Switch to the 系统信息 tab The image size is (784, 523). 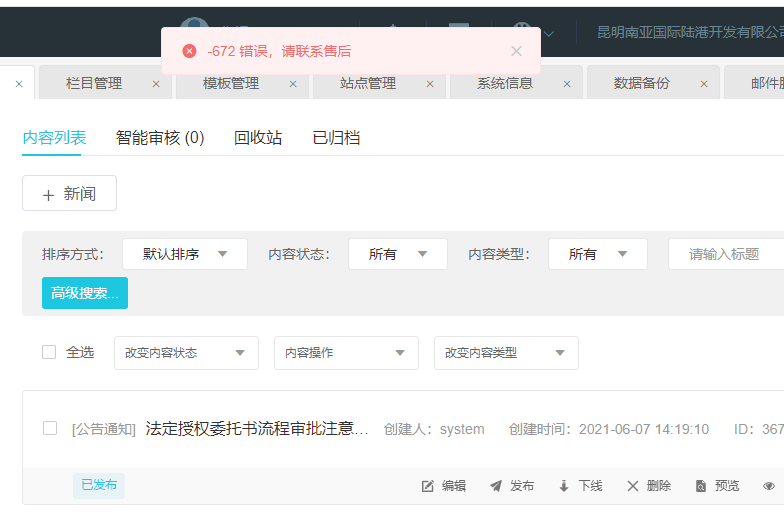coord(505,83)
